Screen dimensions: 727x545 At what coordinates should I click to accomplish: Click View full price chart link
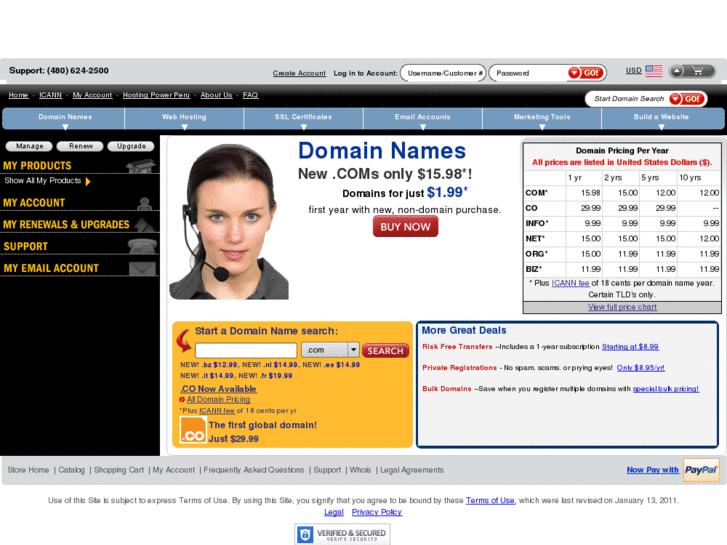[x=622, y=307]
